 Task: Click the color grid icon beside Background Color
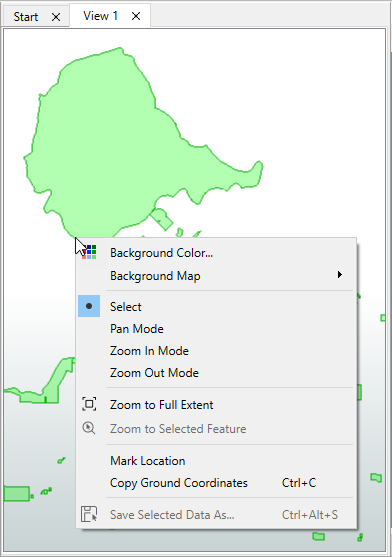pyautogui.click(x=89, y=252)
